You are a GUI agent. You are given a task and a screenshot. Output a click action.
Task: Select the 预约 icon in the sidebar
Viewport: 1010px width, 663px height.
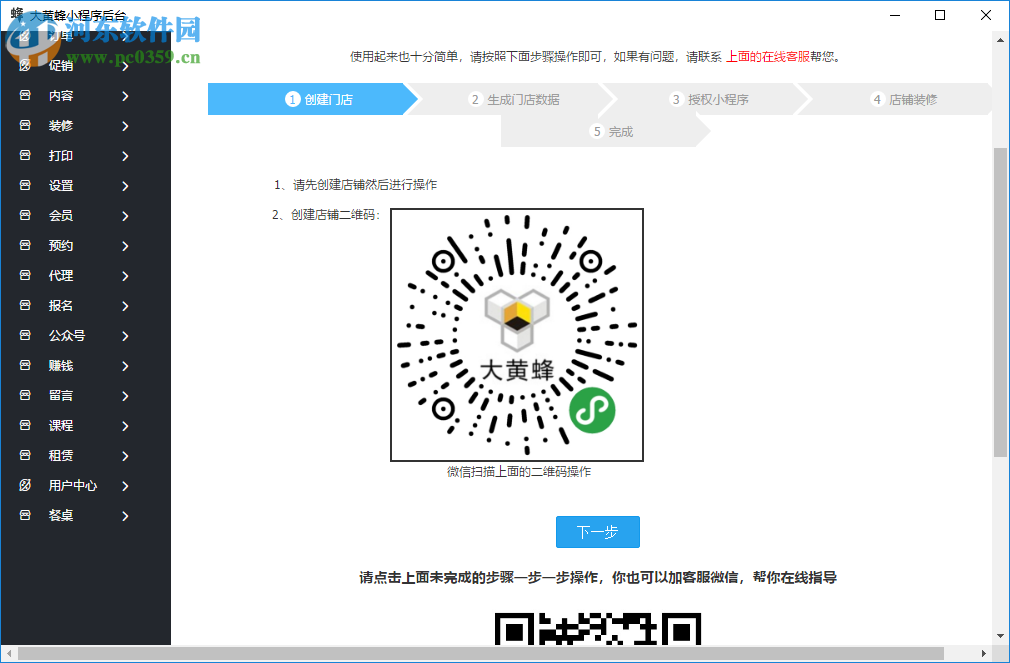click(x=27, y=245)
